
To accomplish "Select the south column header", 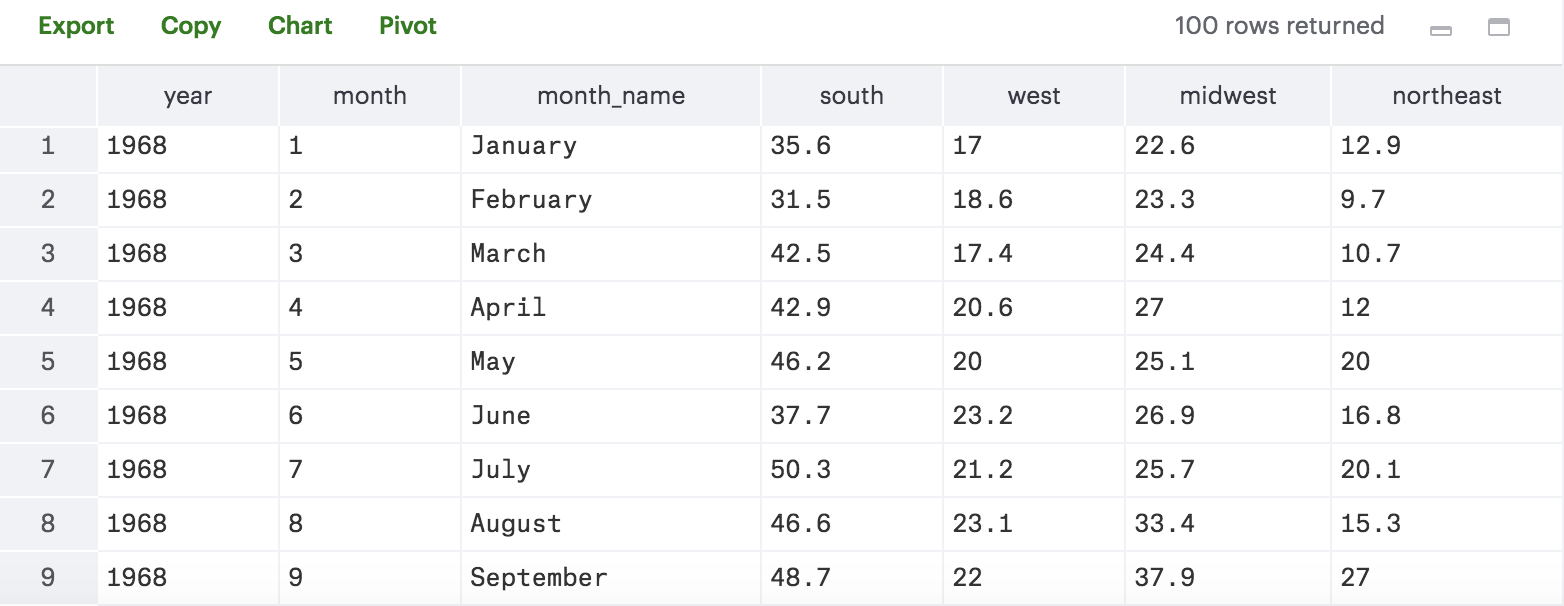I will (x=852, y=96).
